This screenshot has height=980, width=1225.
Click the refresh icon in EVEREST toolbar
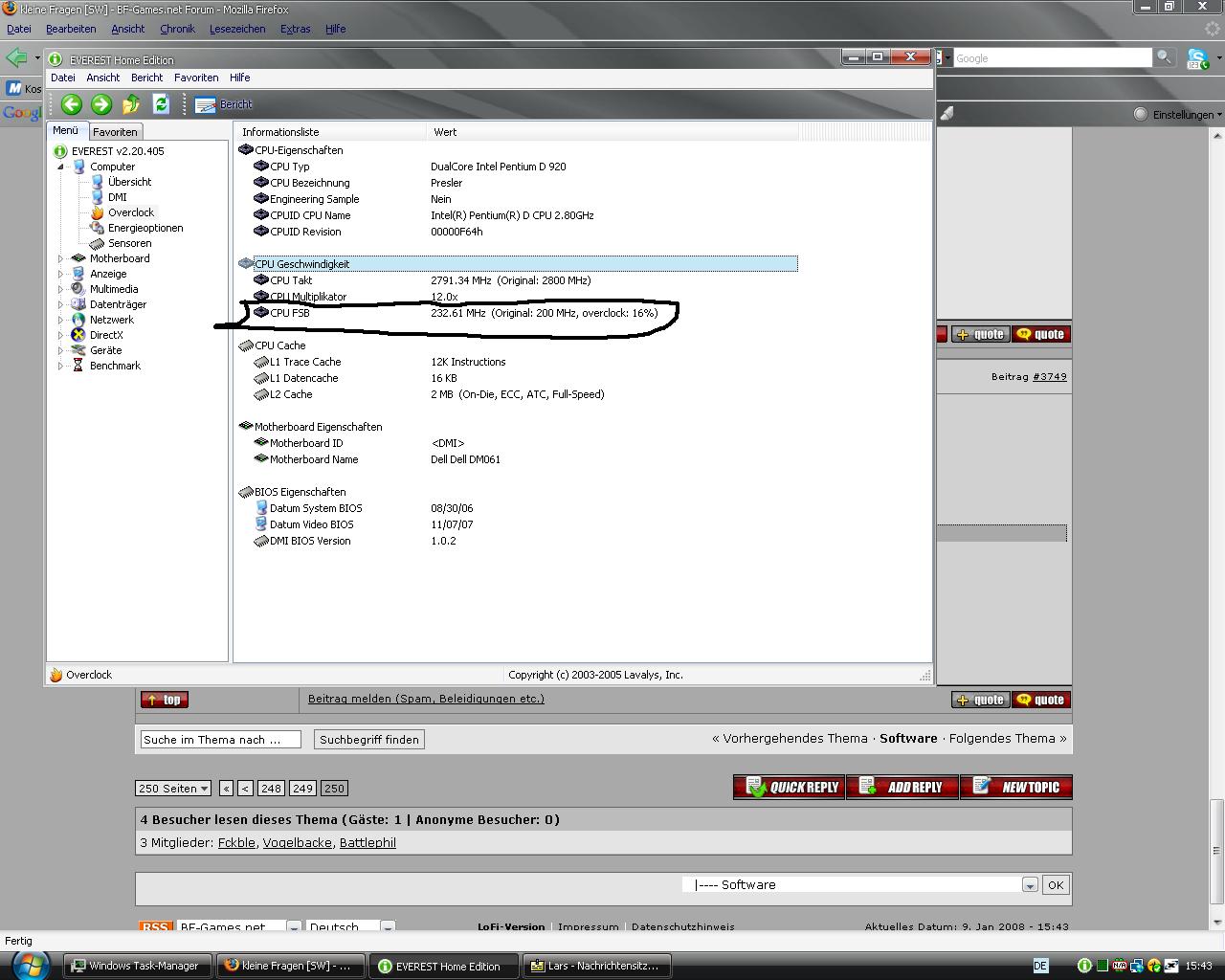coord(161,104)
